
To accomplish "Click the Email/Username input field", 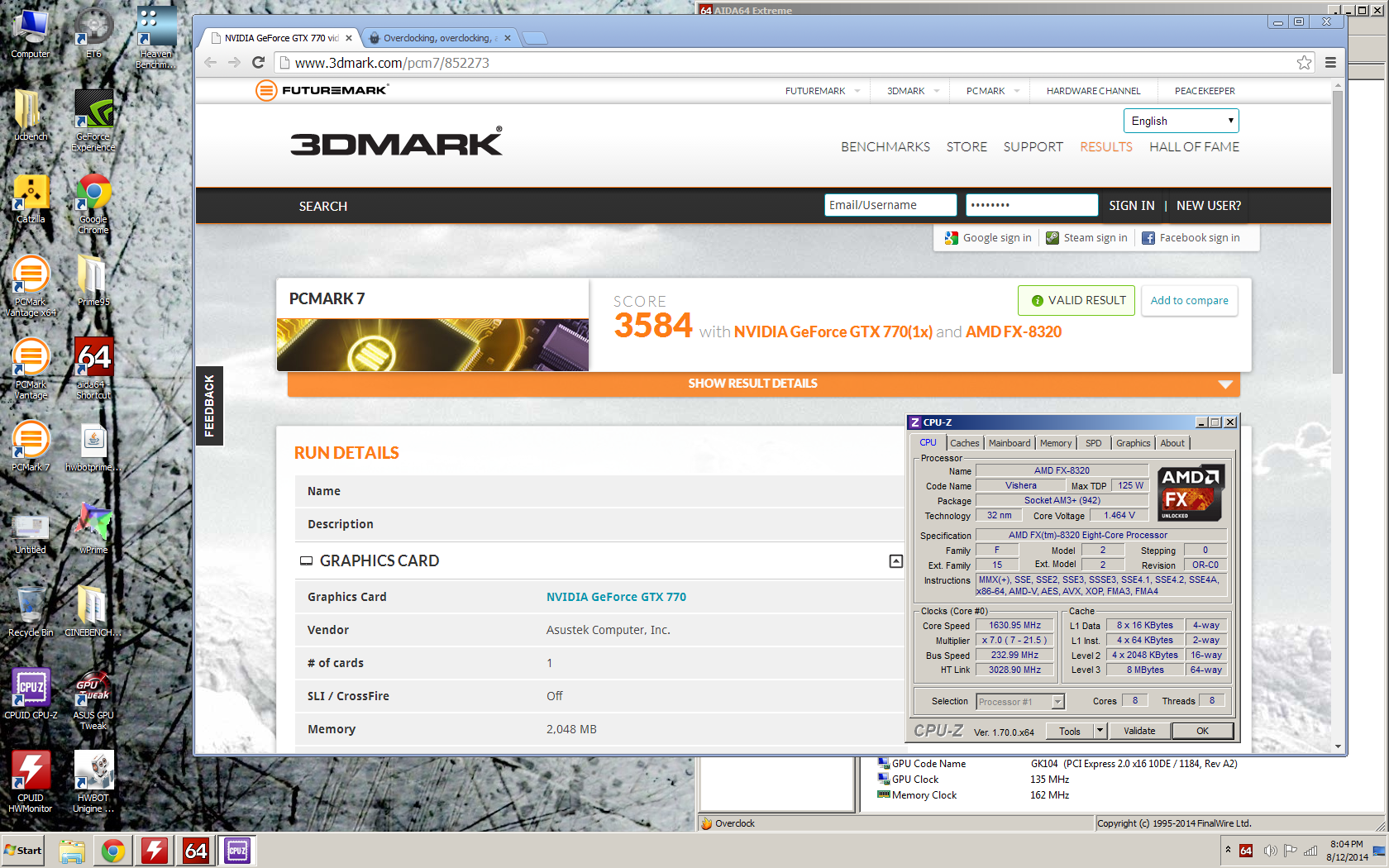I will (x=890, y=205).
